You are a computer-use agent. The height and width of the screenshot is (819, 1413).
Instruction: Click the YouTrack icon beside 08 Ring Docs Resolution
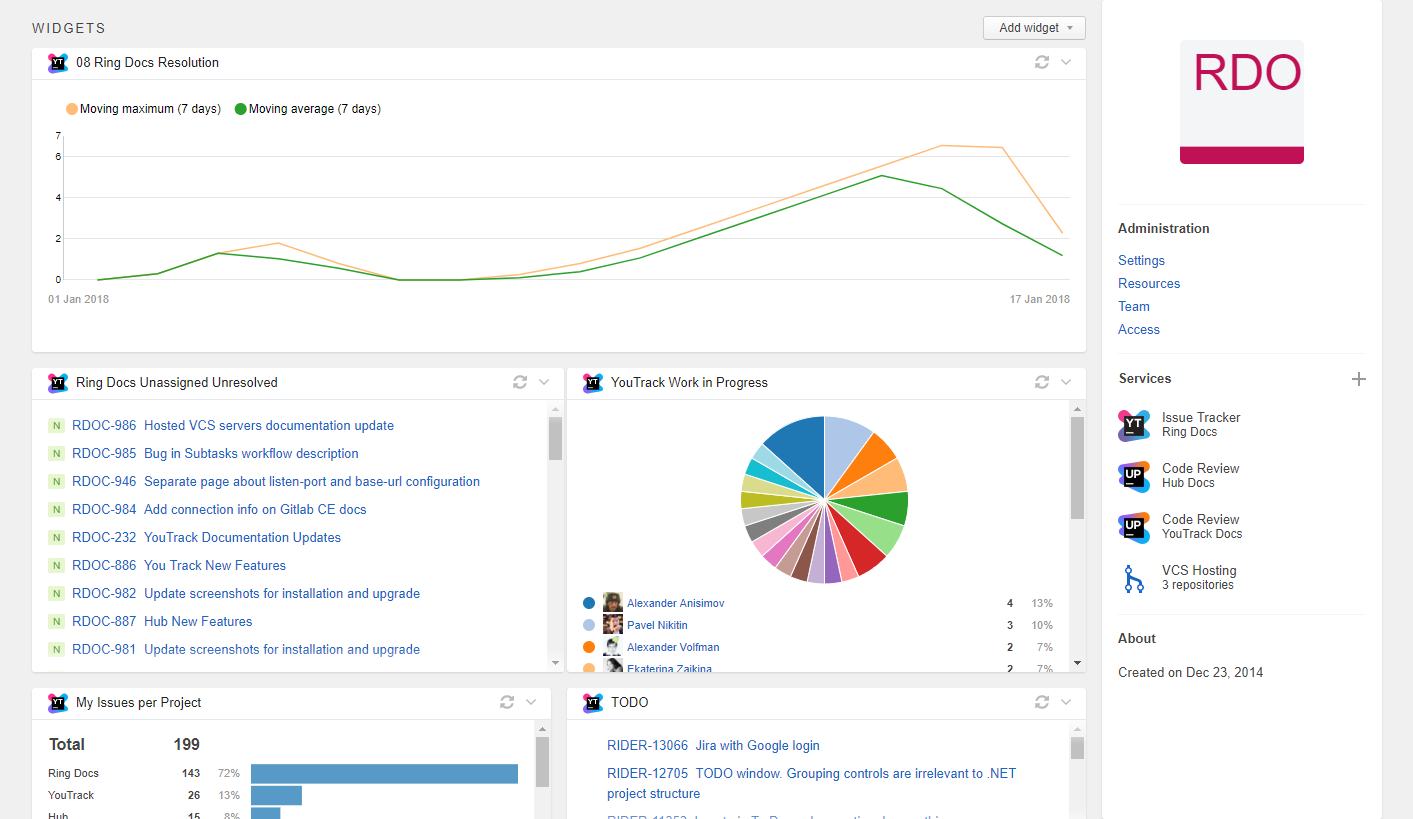pyautogui.click(x=58, y=63)
